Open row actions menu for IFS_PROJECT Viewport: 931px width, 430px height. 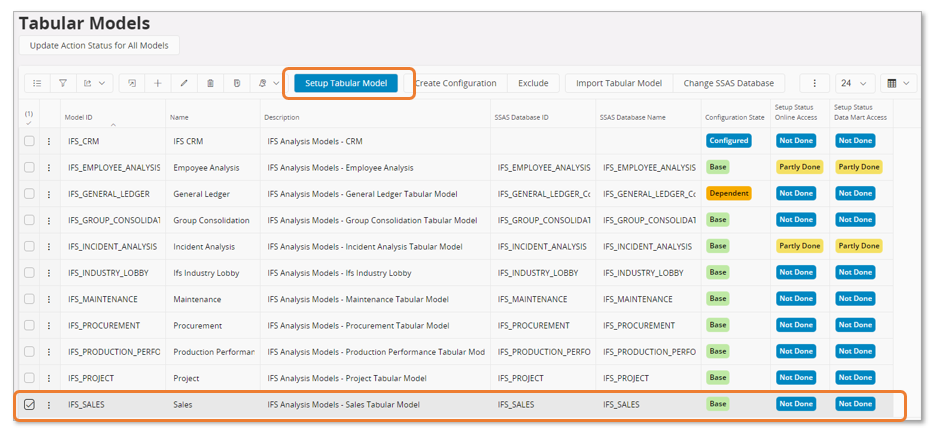(x=48, y=378)
